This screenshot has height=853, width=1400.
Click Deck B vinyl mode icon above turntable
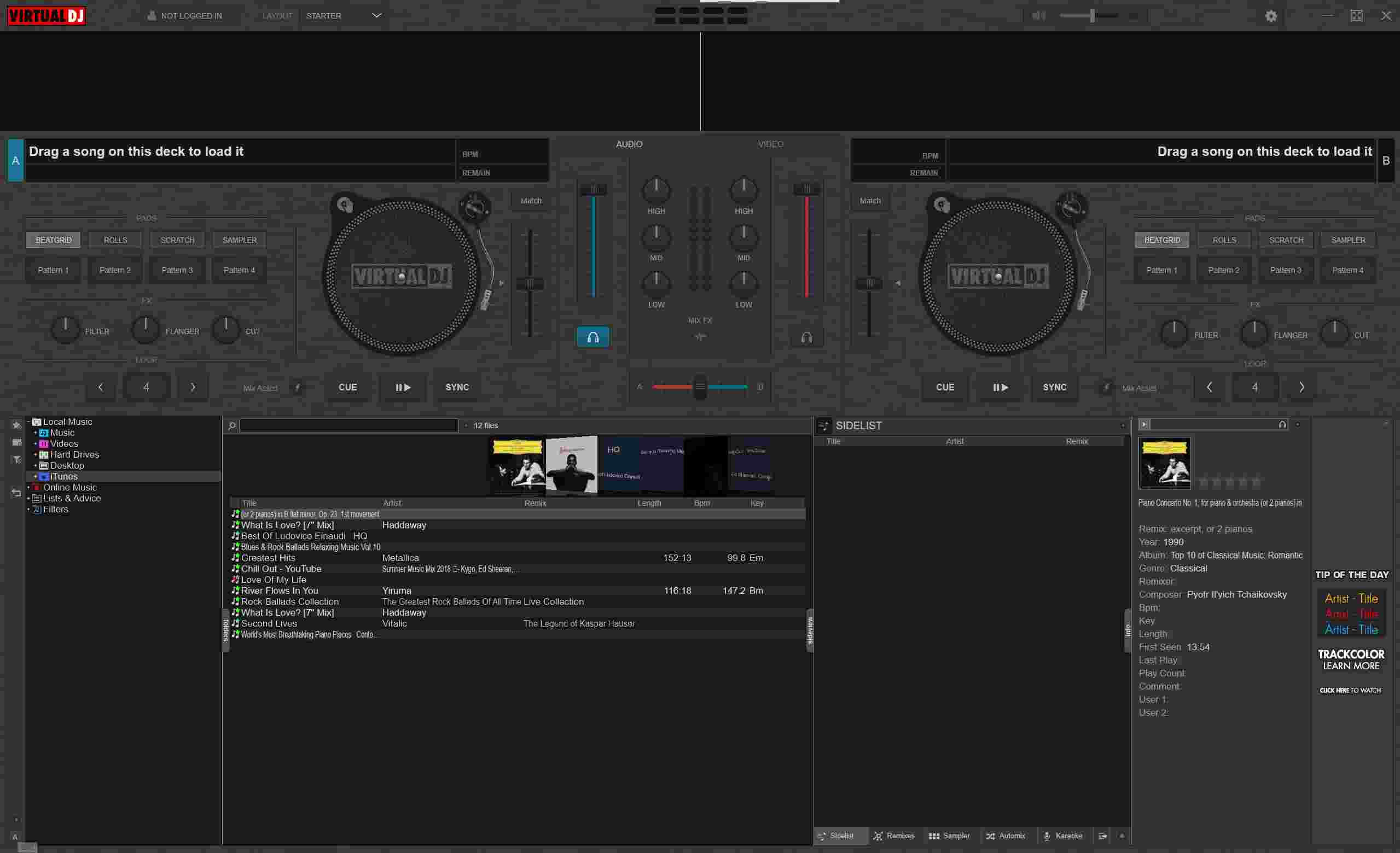point(942,205)
